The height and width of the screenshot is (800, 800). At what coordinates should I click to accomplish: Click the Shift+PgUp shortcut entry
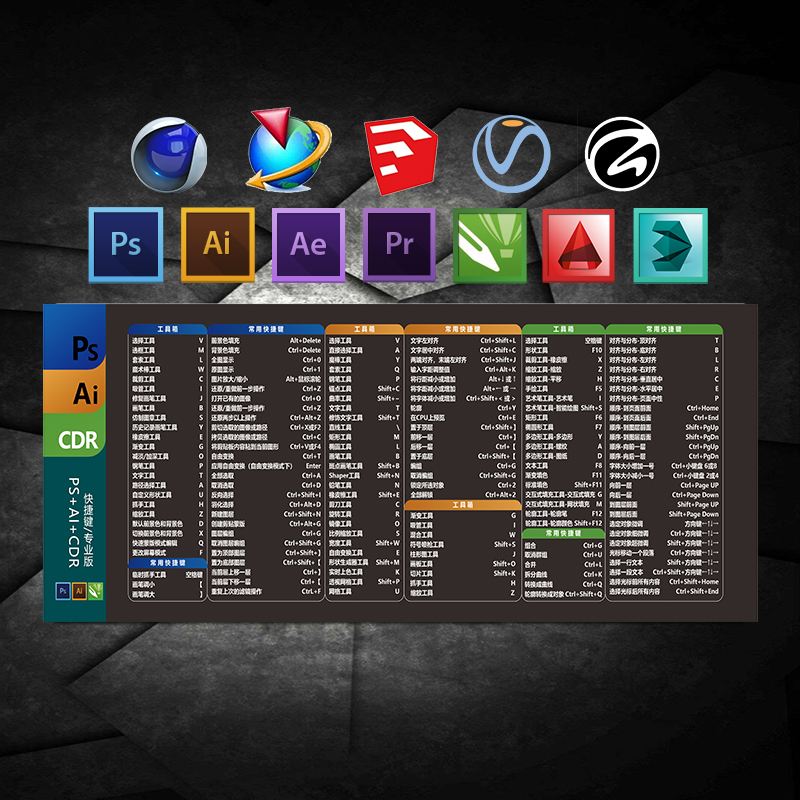point(702,428)
